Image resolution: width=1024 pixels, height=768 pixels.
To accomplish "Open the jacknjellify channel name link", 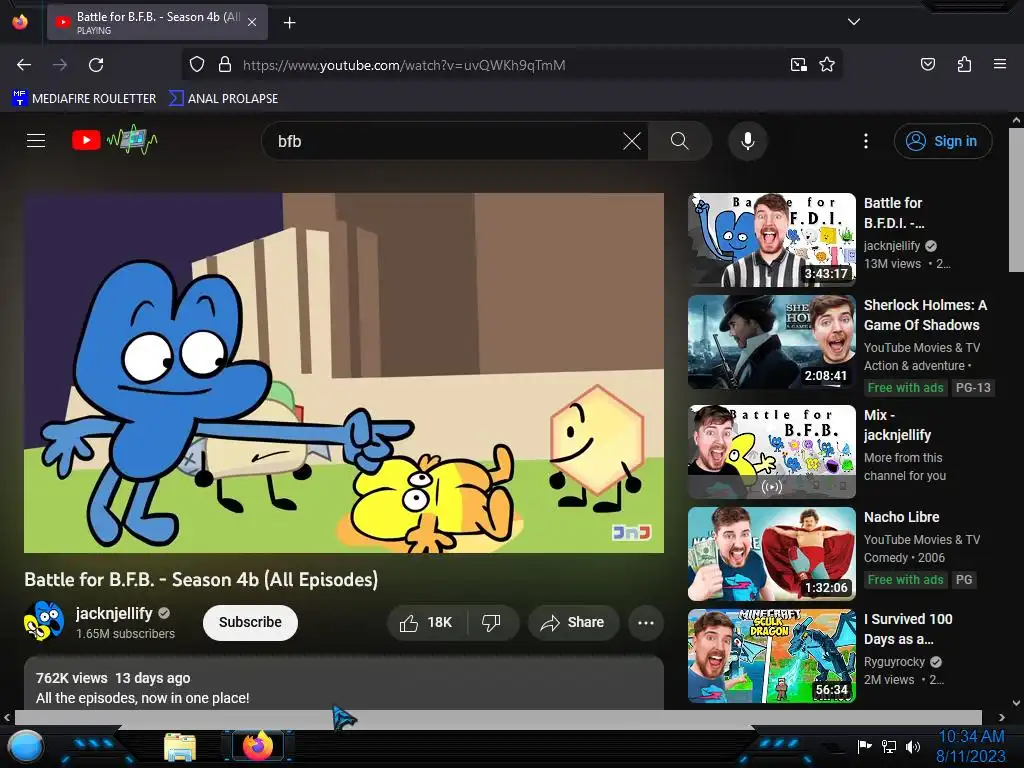I will [114, 613].
